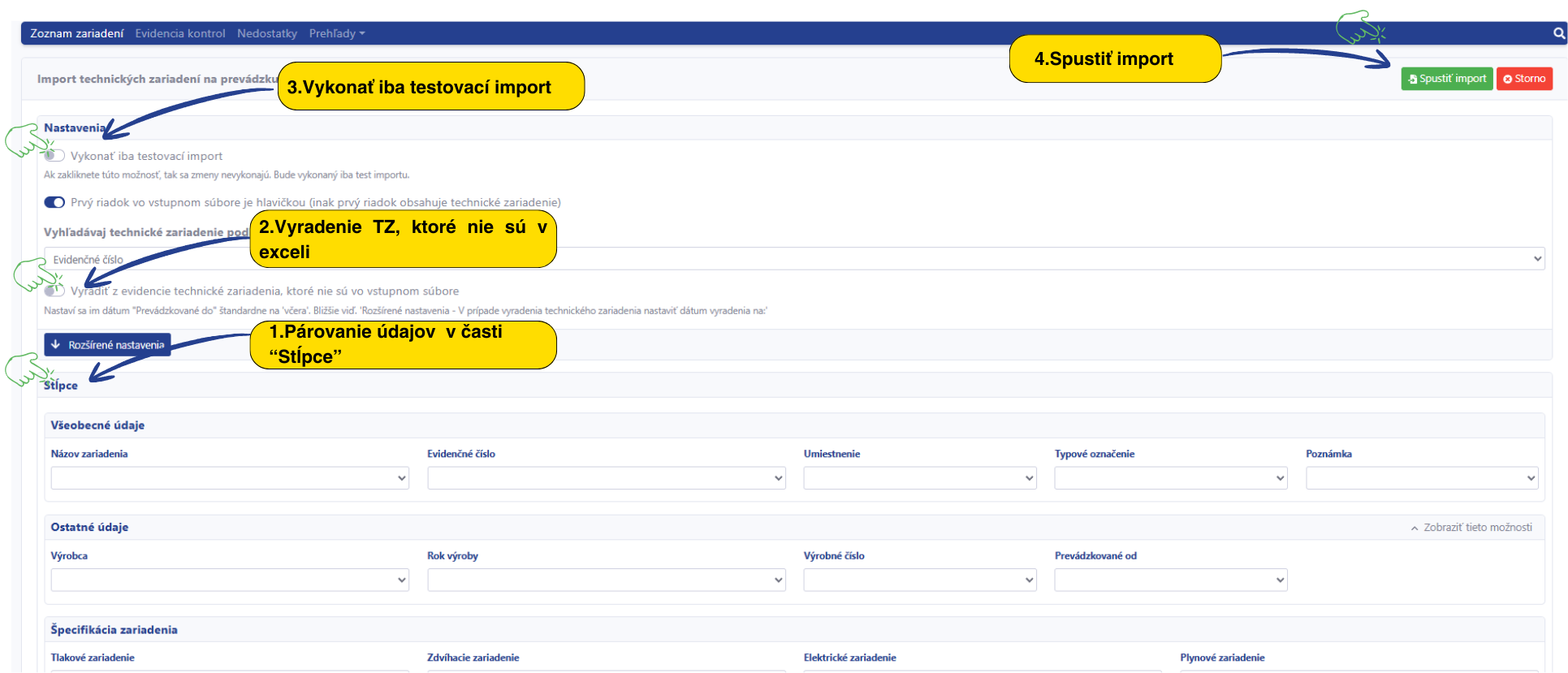Screen dimensions: 1568x673
Task: Click the search magnifier icon
Action: point(1558,33)
